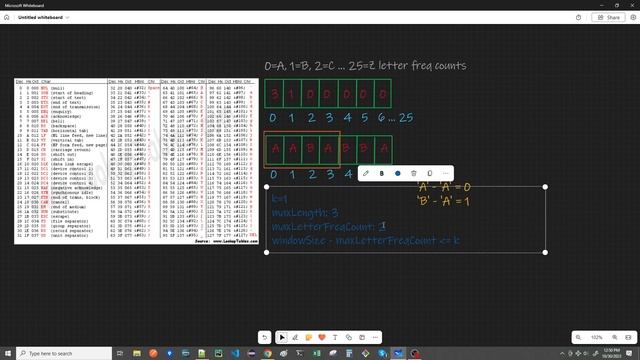This screenshot has width=640, height=360.
Task: Open the Windows Start menu
Action: point(7,353)
